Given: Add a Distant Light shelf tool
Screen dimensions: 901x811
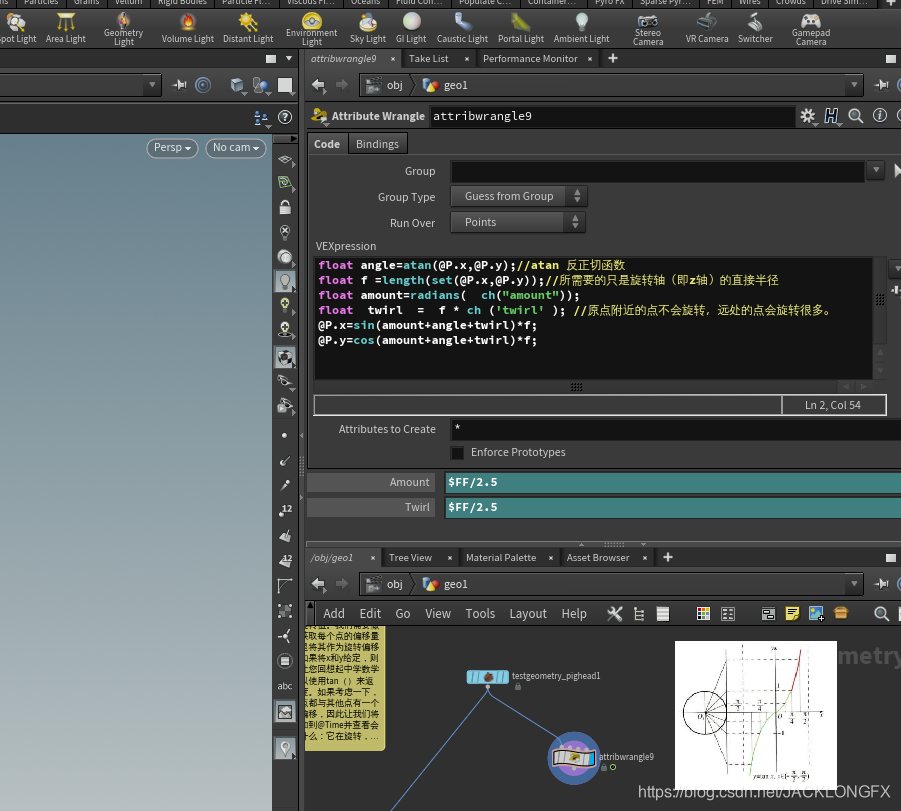Looking at the screenshot, I should pyautogui.click(x=248, y=28).
